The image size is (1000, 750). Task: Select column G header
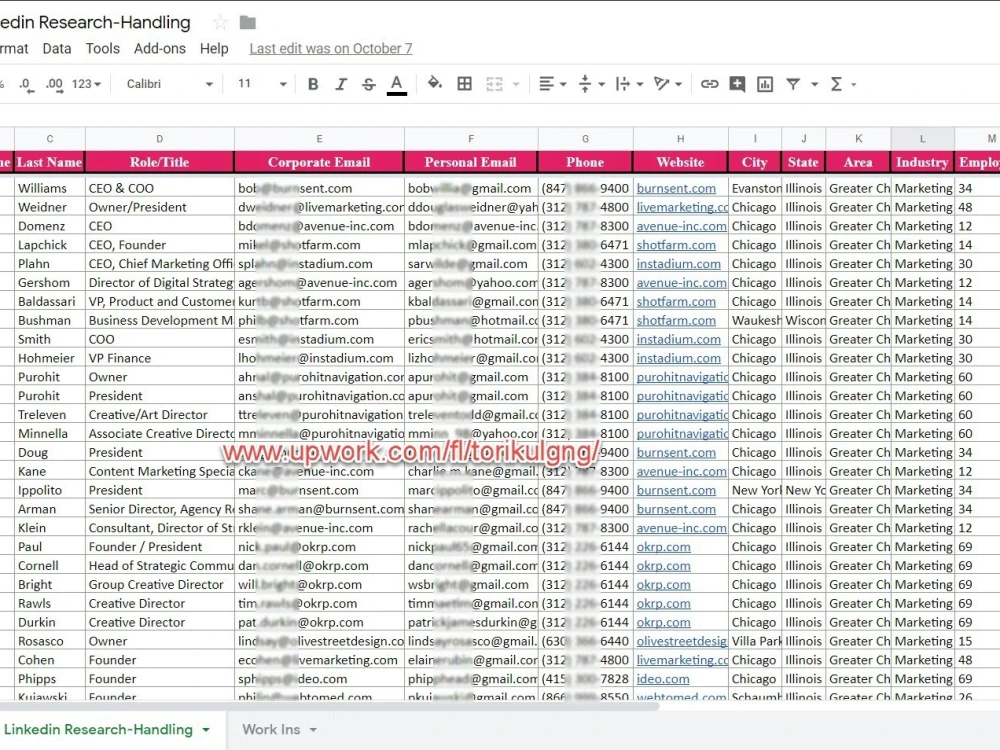(x=585, y=138)
